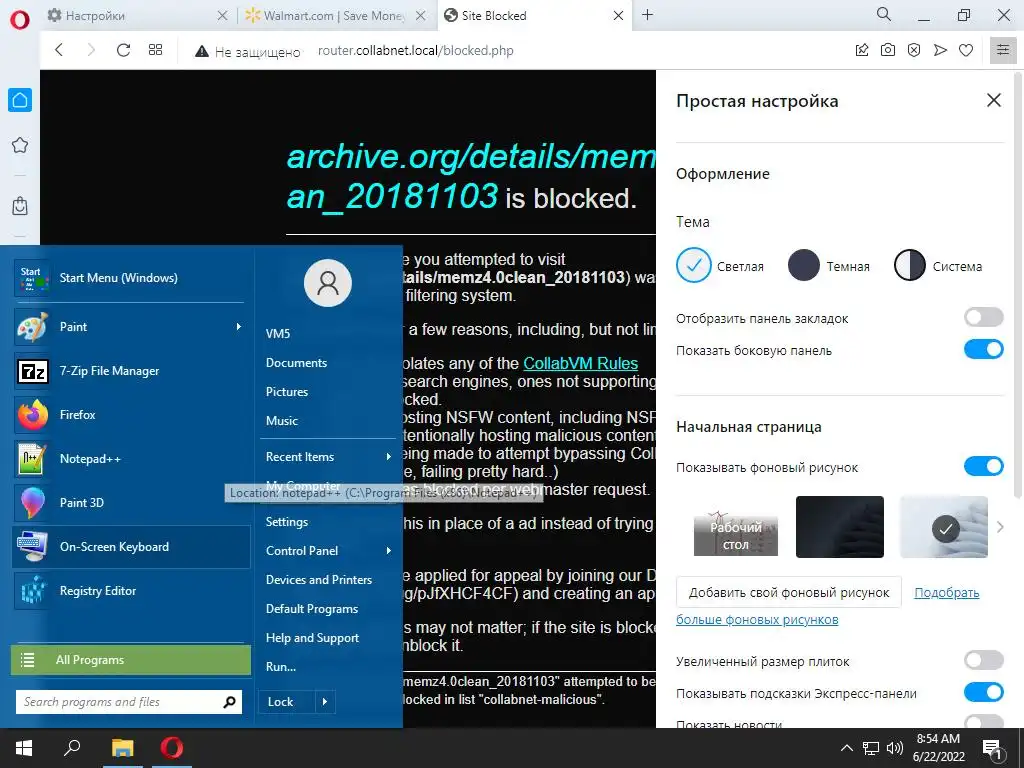Open Documents in start menu
Screen dimensions: 1024x768
coord(296,362)
